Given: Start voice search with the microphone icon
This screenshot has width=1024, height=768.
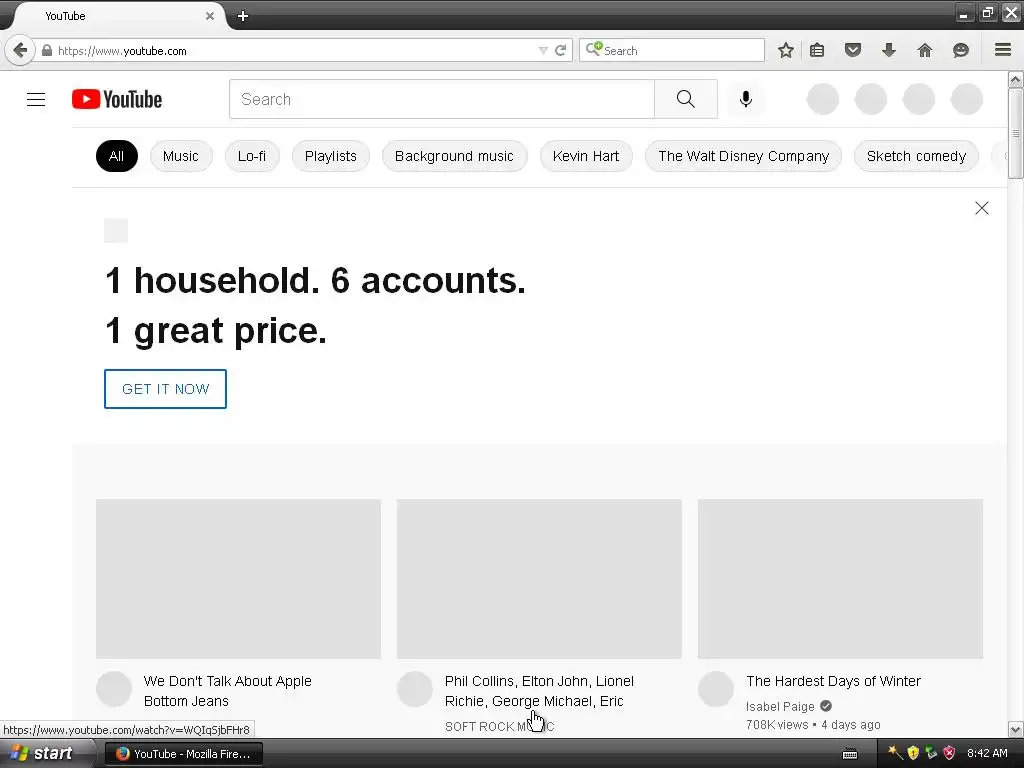Looking at the screenshot, I should coord(746,99).
